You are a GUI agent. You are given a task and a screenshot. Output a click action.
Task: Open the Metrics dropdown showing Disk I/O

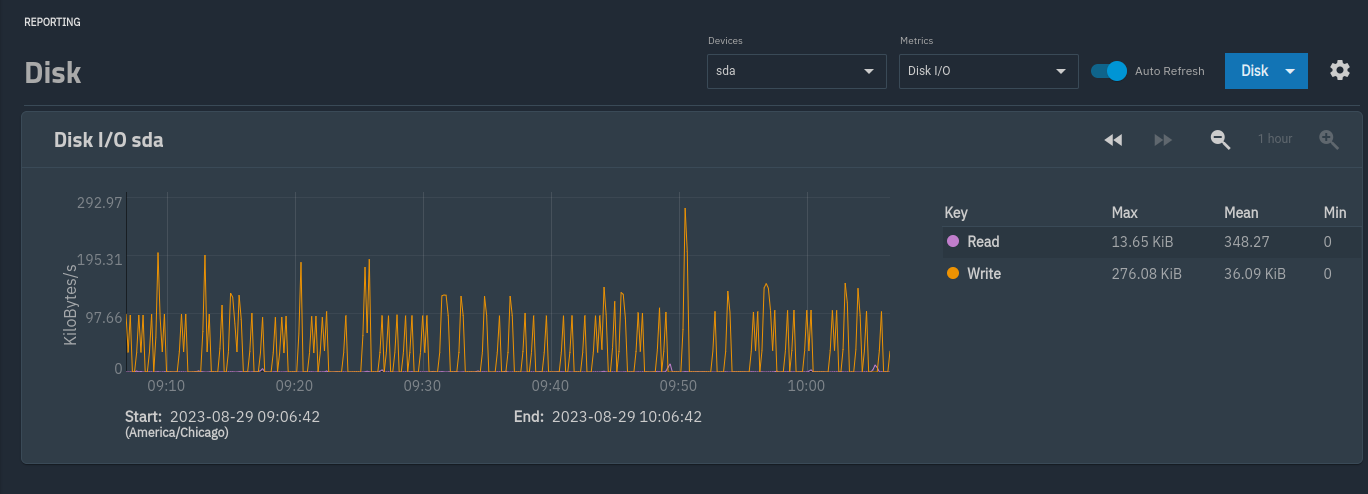(x=988, y=72)
